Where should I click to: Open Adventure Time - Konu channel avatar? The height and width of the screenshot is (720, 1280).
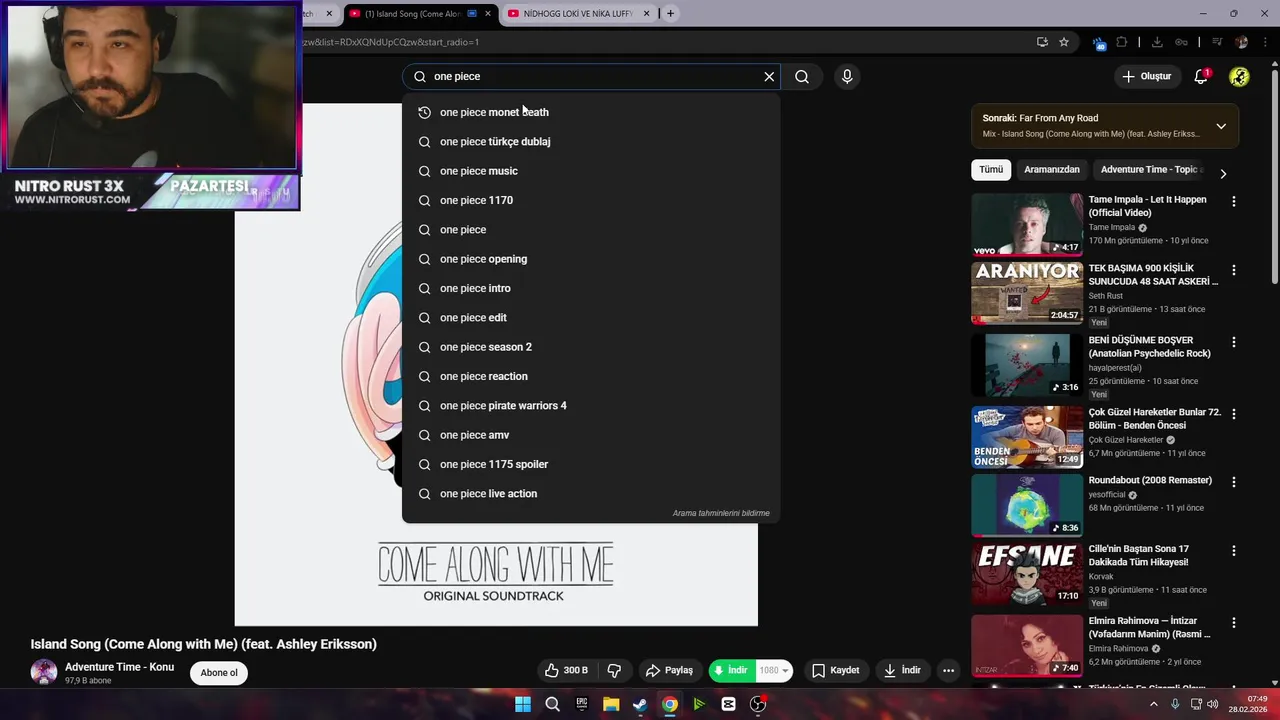click(44, 672)
